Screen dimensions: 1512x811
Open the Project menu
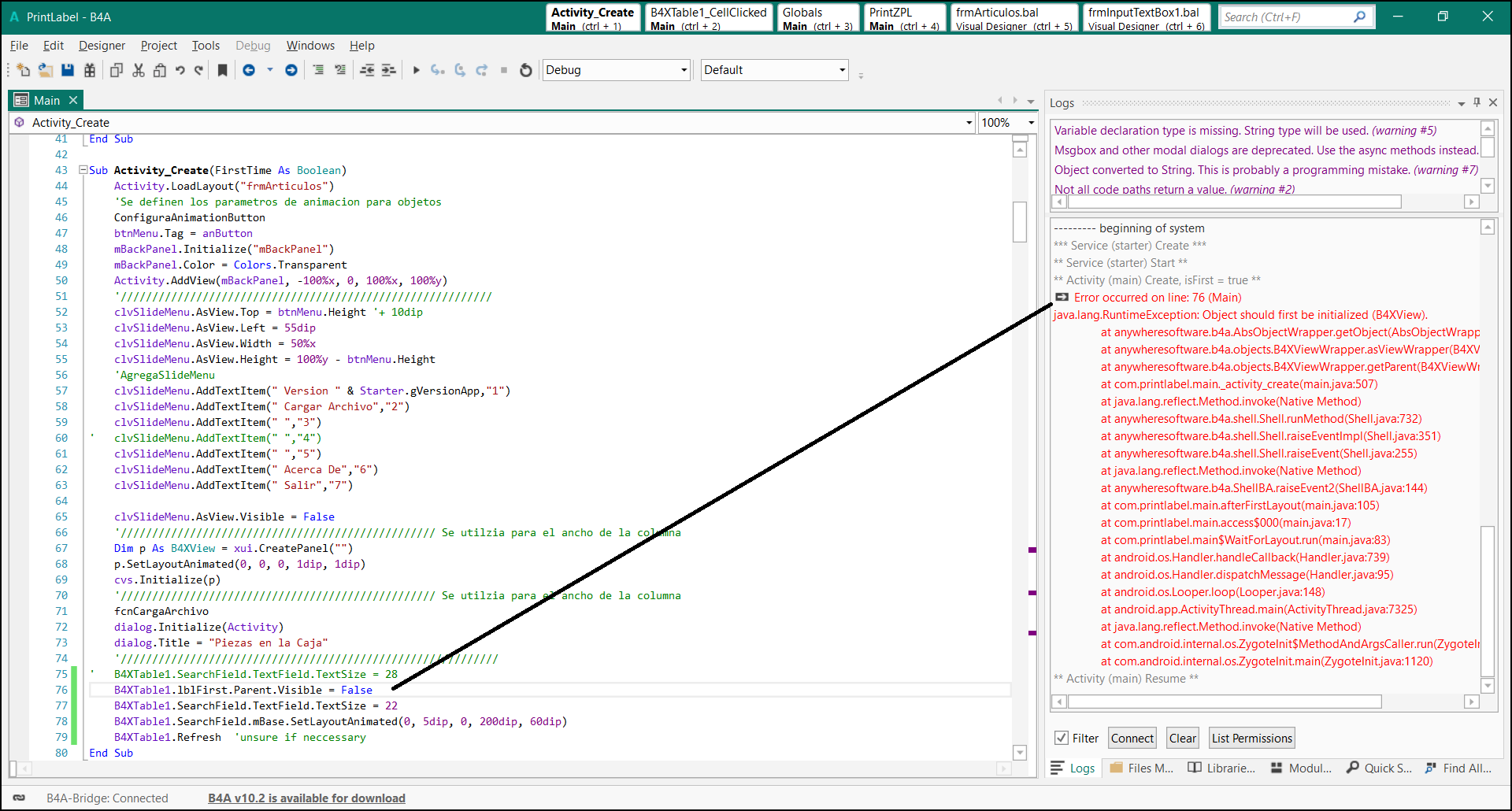coord(158,46)
